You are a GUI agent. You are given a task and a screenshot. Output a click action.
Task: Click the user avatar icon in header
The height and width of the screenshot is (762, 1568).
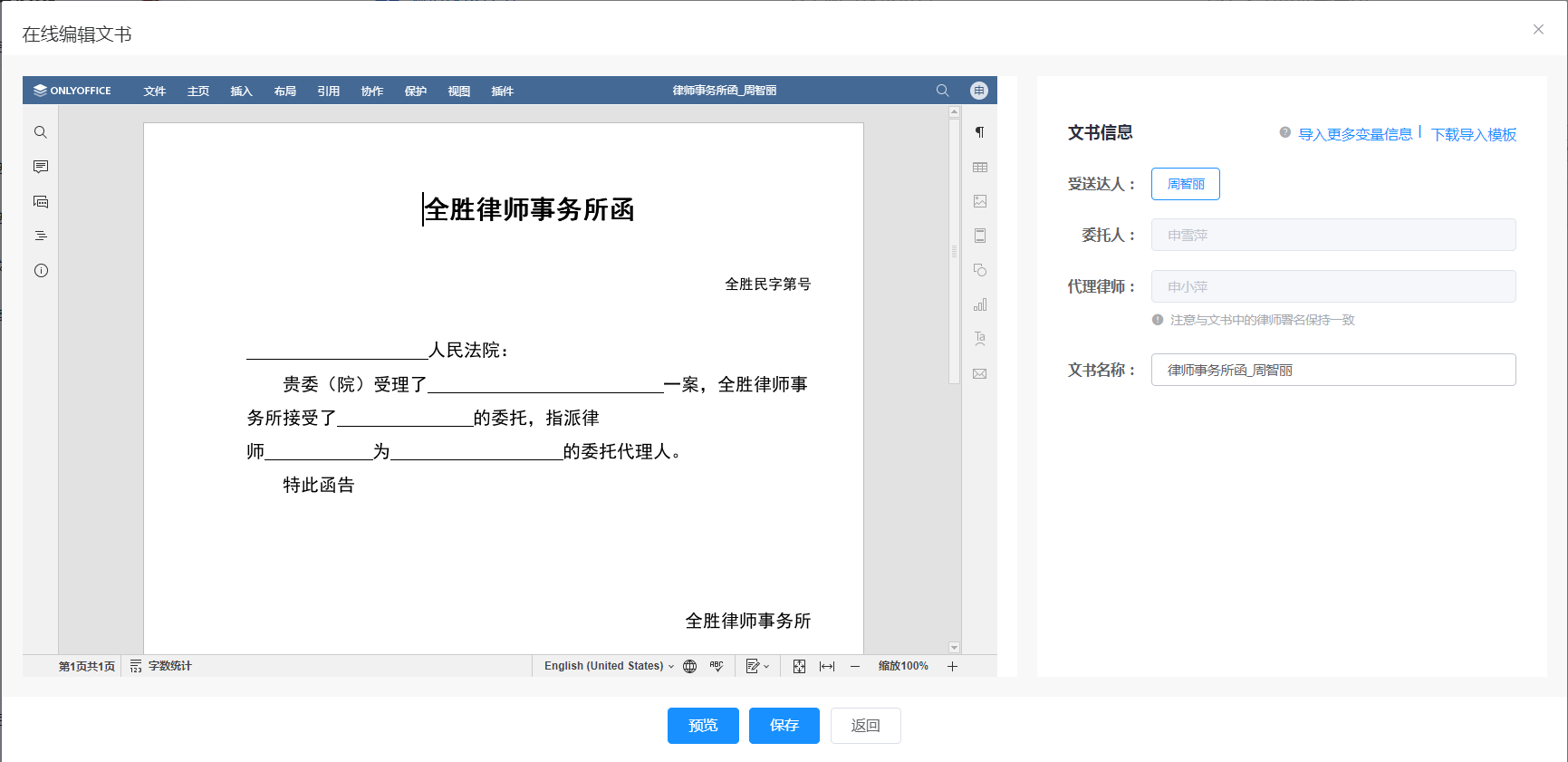pos(979,91)
